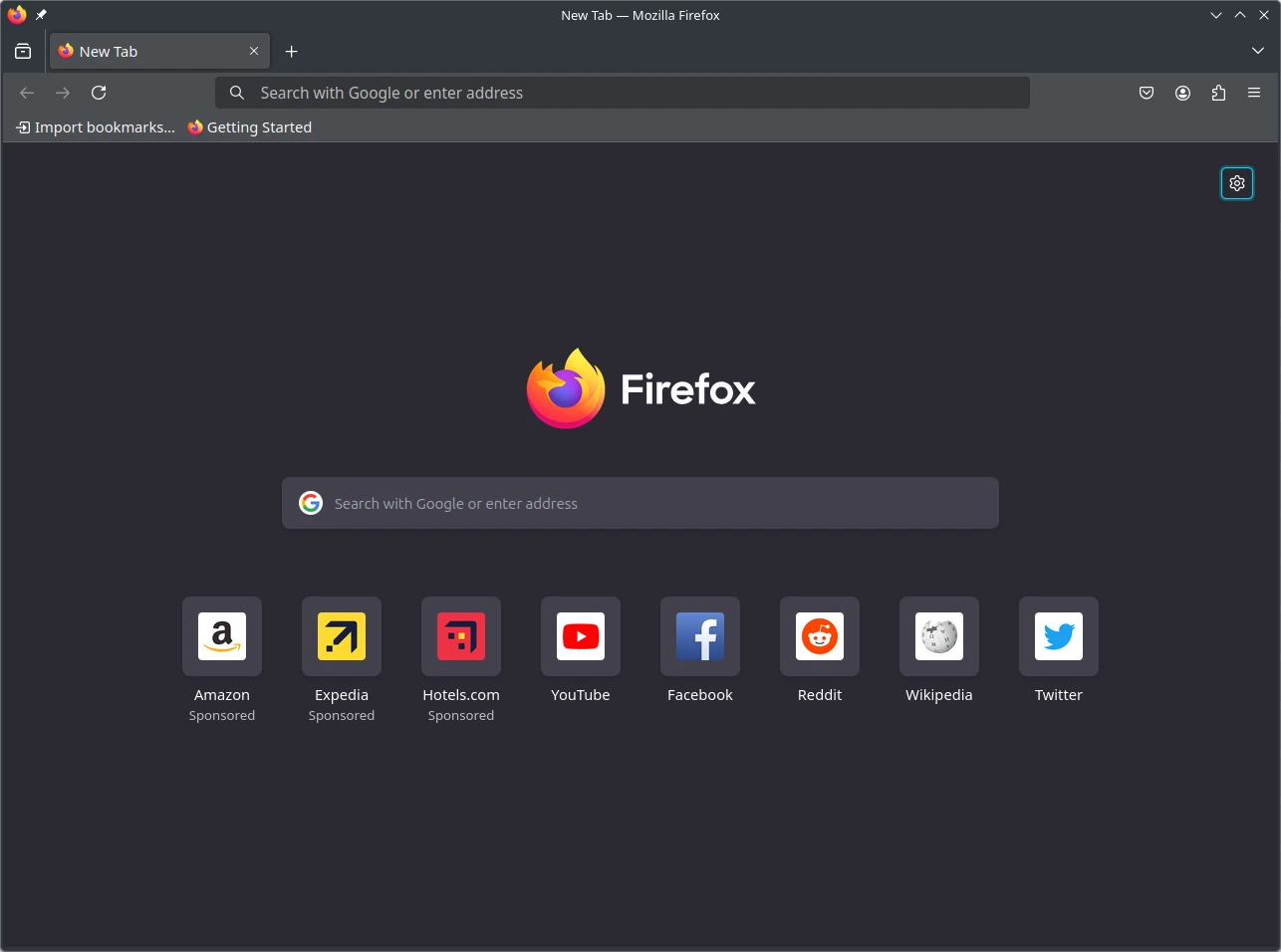Open new tab personalize gear settings

[x=1237, y=183]
